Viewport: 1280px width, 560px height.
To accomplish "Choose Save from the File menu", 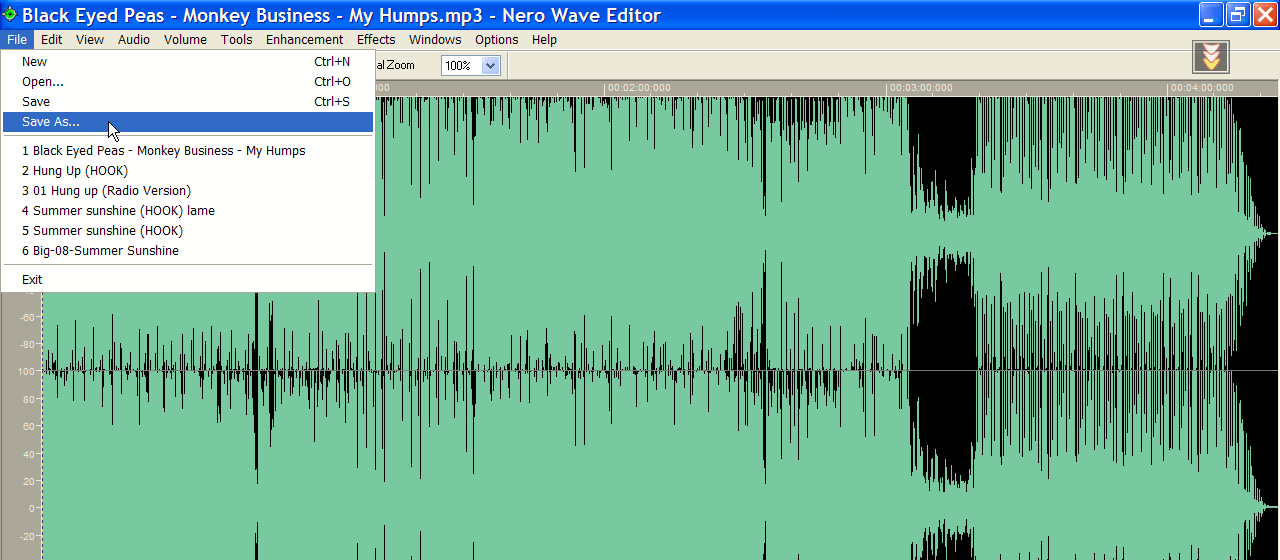I will click(x=187, y=102).
